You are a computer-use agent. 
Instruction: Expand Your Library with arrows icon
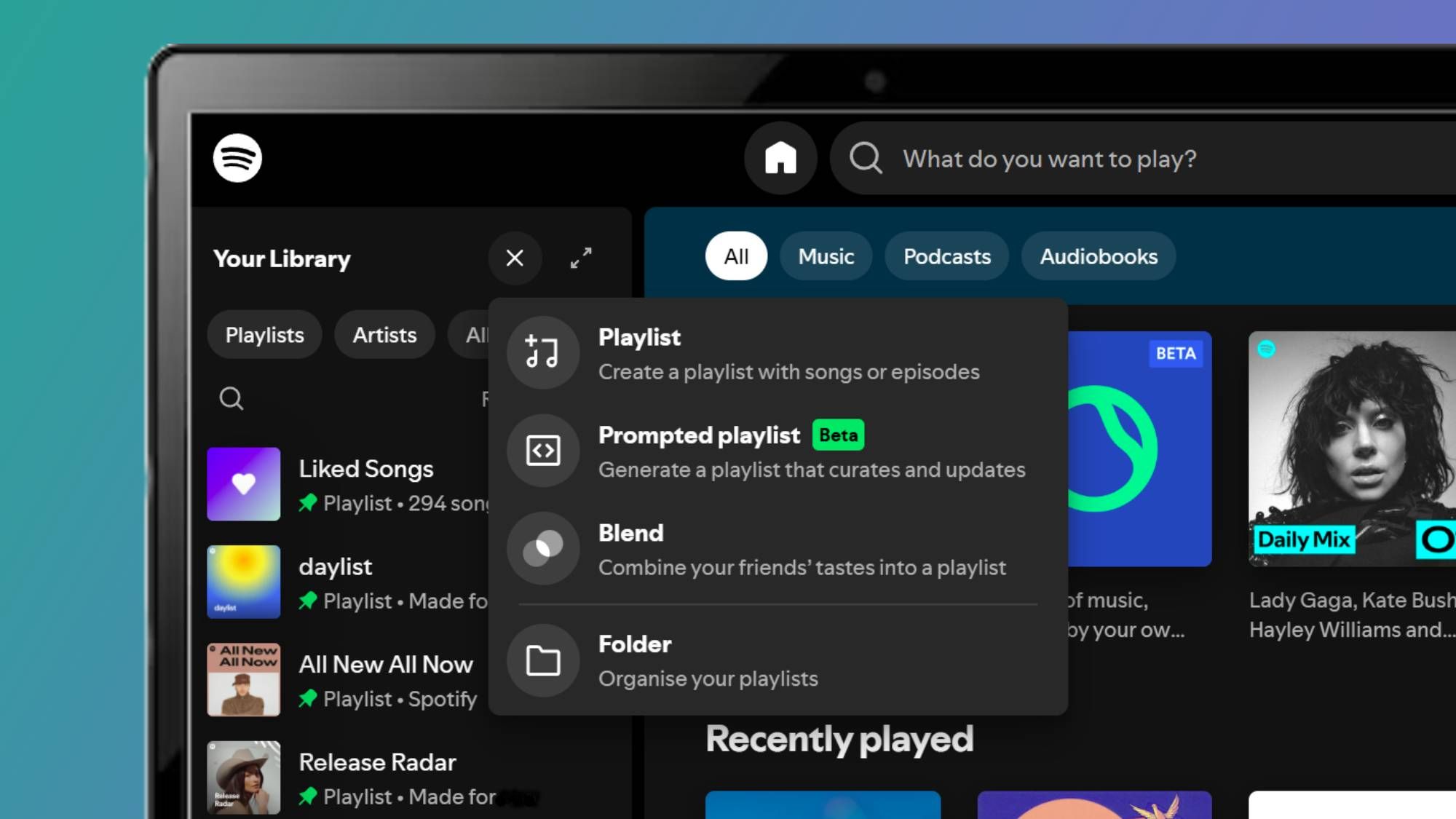pyautogui.click(x=581, y=258)
